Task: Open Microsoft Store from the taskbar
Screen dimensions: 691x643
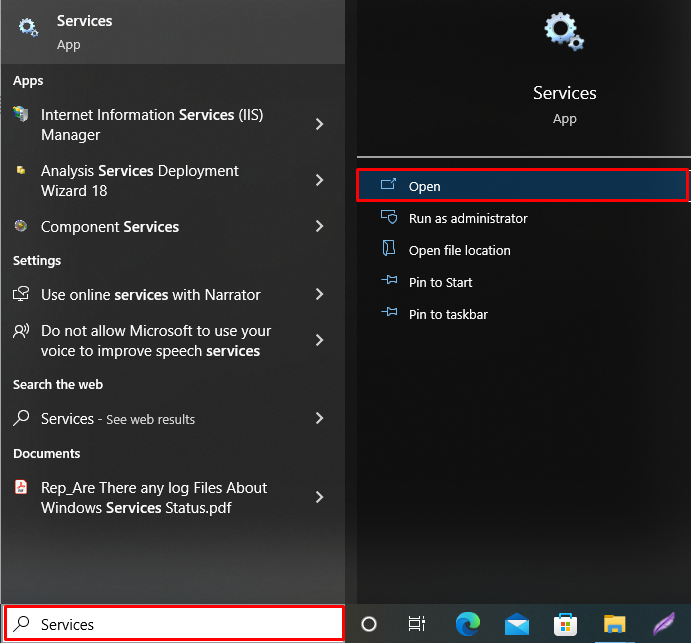Action: (565, 624)
